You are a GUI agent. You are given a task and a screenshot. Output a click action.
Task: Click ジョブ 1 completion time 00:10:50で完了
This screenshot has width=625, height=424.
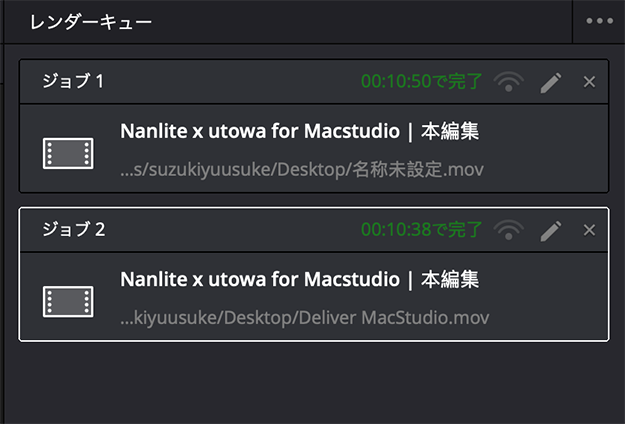(x=421, y=82)
